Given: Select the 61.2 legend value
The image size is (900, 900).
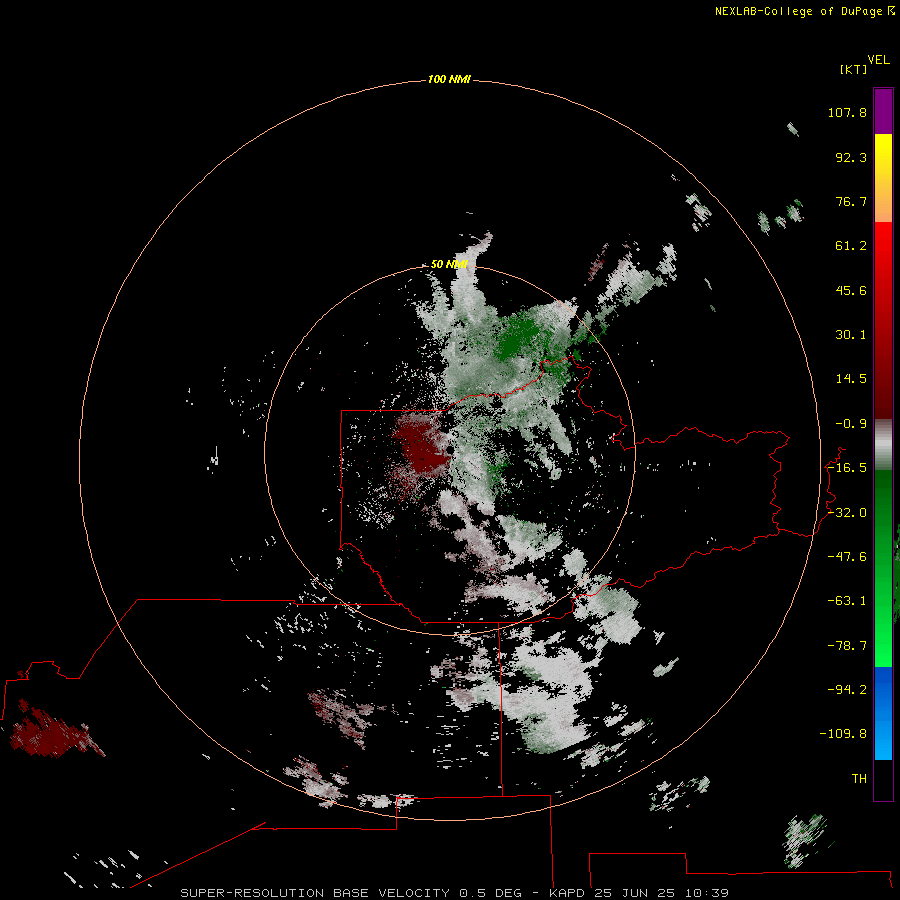Looking at the screenshot, I should (851, 246).
